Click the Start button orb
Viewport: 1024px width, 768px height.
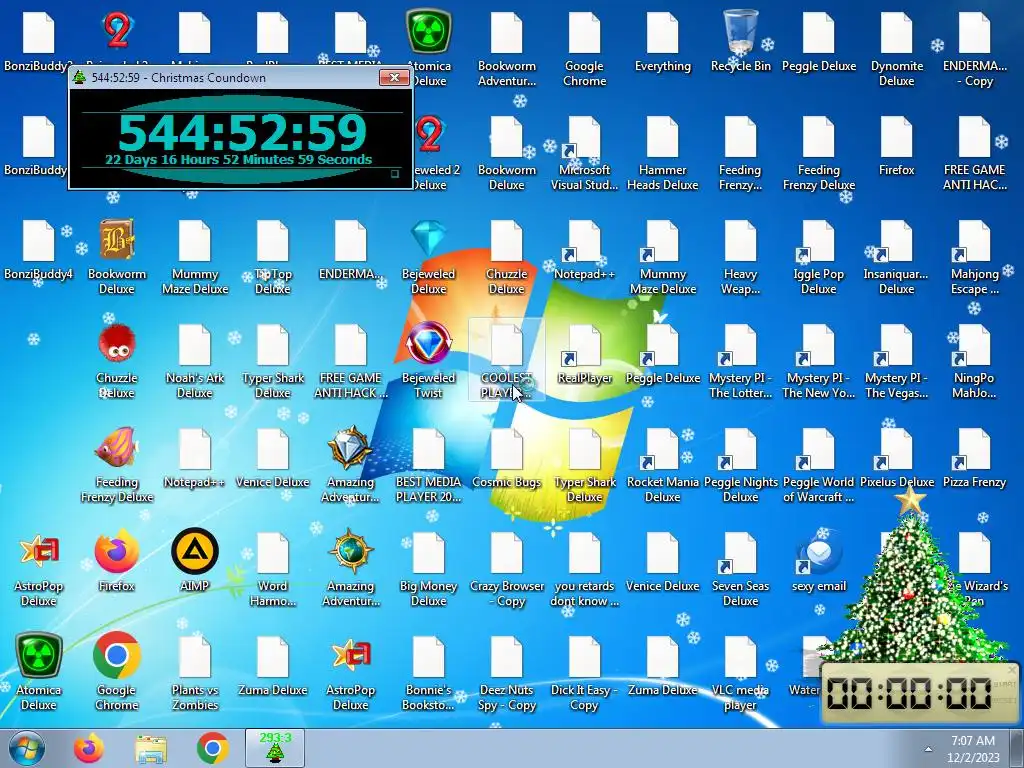tap(27, 749)
